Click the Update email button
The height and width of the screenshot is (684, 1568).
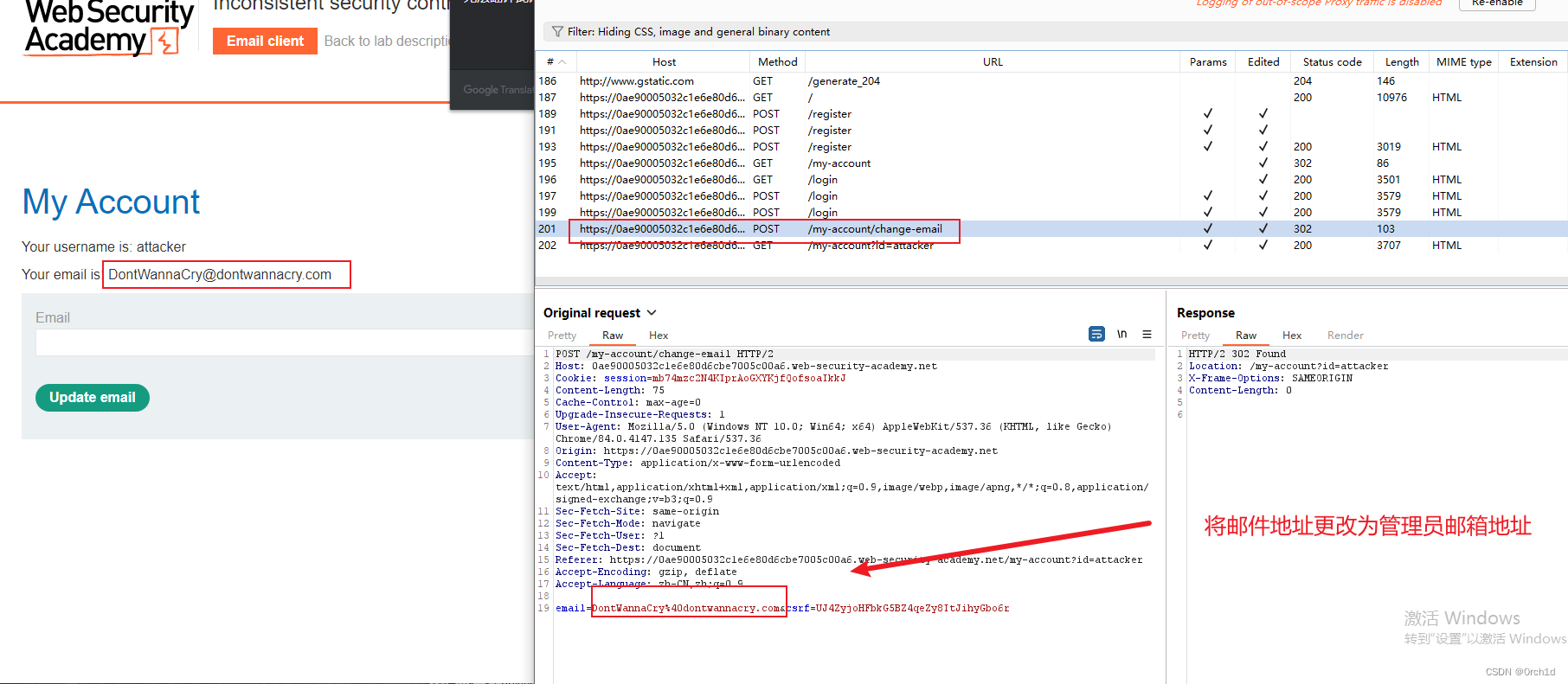[x=93, y=398]
